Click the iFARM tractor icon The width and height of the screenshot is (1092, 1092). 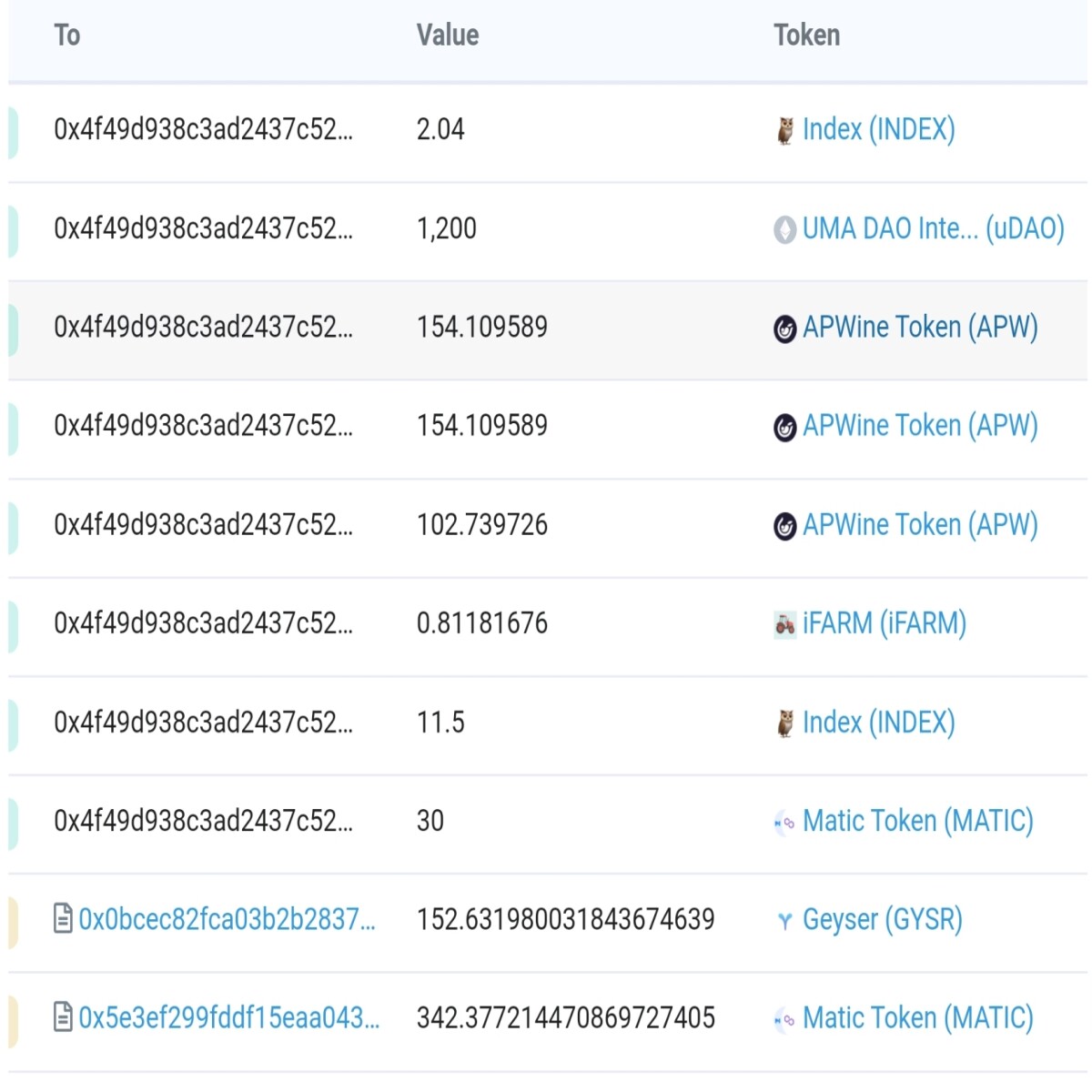(x=784, y=624)
